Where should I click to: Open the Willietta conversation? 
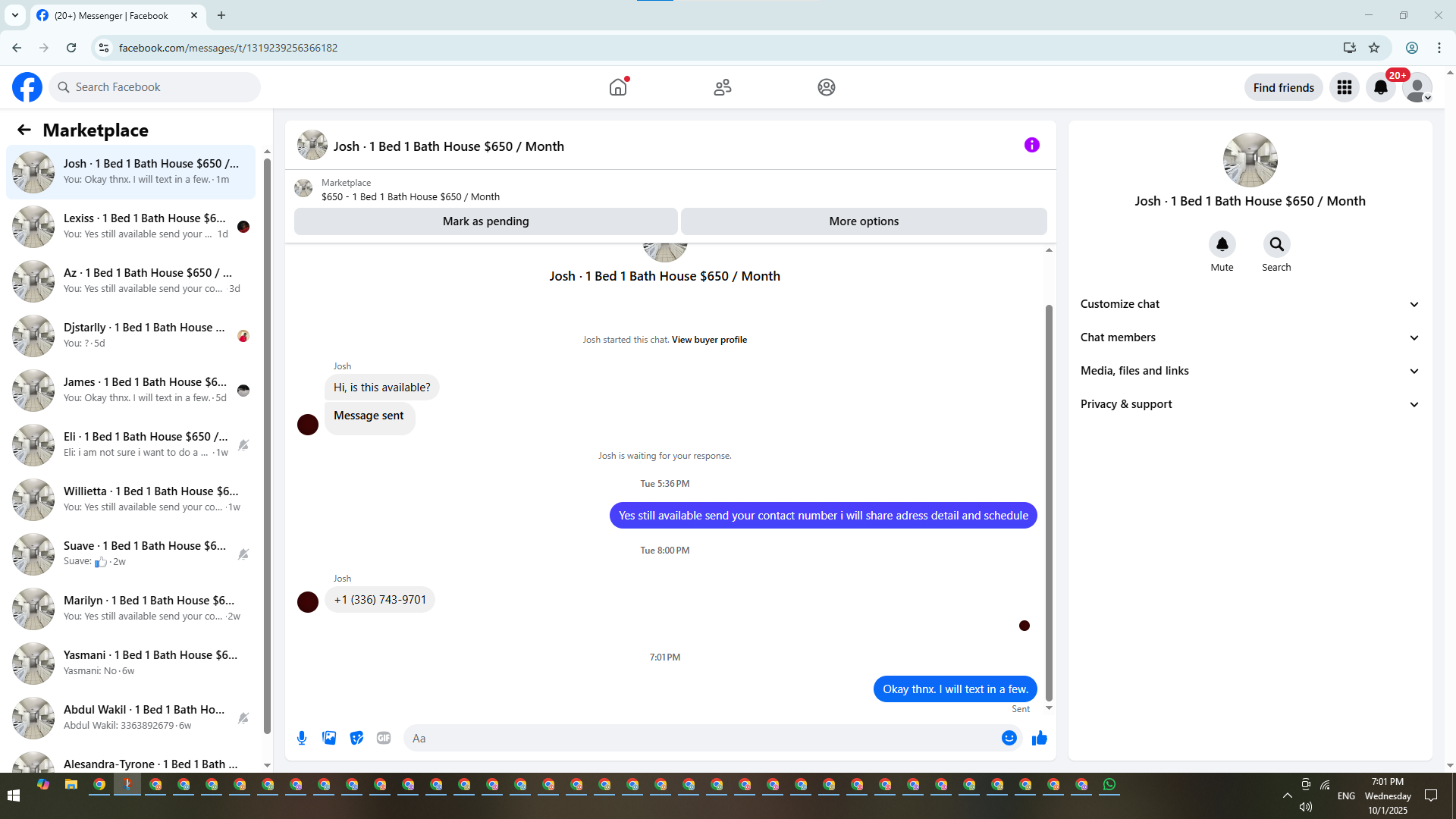130,499
